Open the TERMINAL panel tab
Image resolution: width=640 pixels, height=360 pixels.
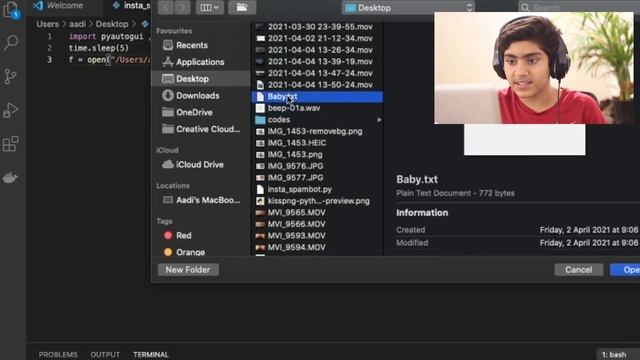[x=151, y=355]
